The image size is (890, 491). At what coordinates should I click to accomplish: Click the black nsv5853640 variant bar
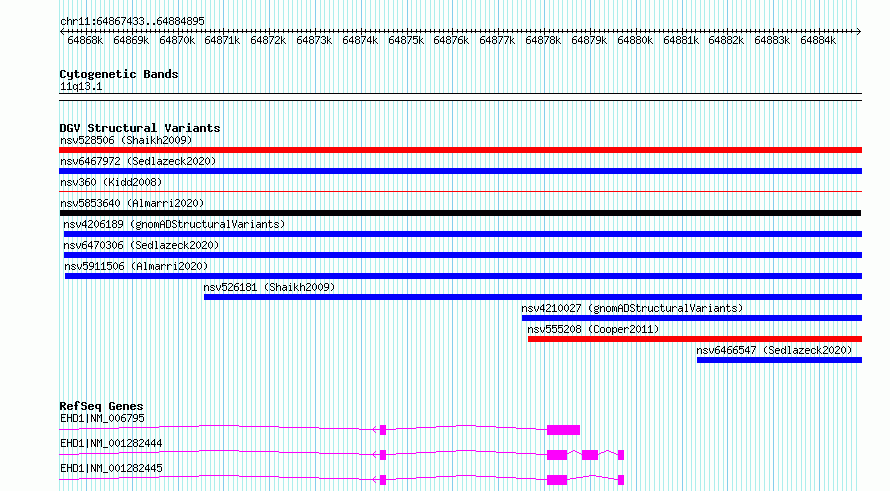pos(460,213)
